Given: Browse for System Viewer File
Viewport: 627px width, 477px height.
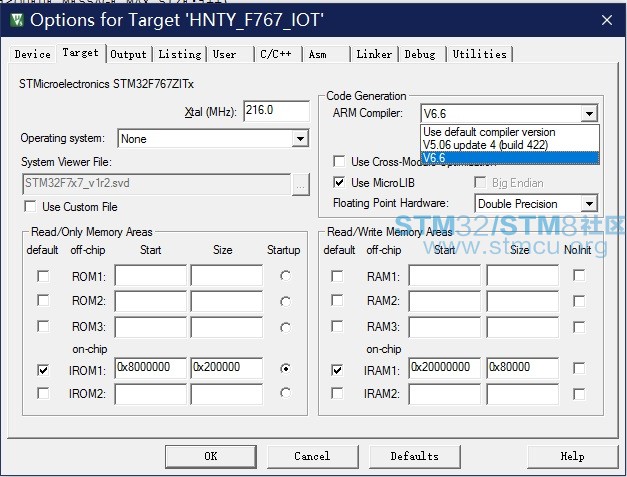Looking at the screenshot, I should coord(300,186).
